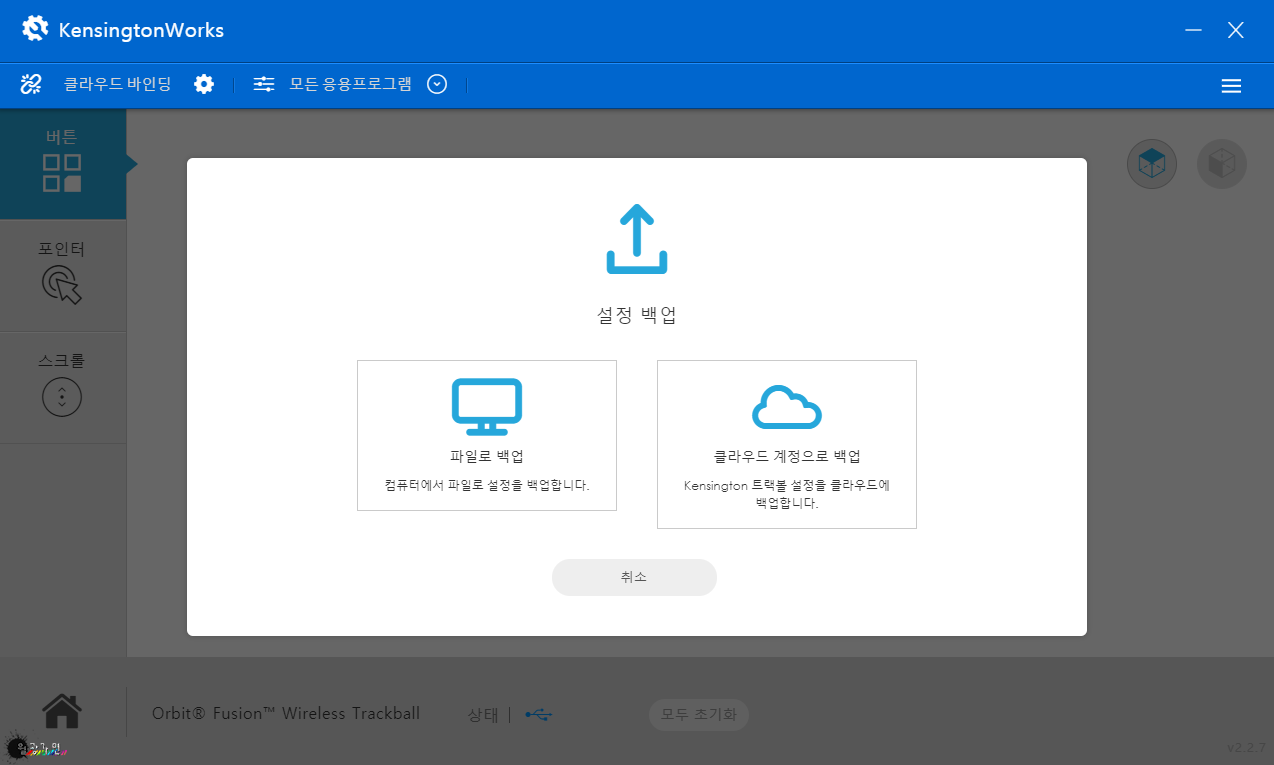Choose 클라우드 계정으로 백업 option
Screen dimensions: 1274x765
pos(787,444)
